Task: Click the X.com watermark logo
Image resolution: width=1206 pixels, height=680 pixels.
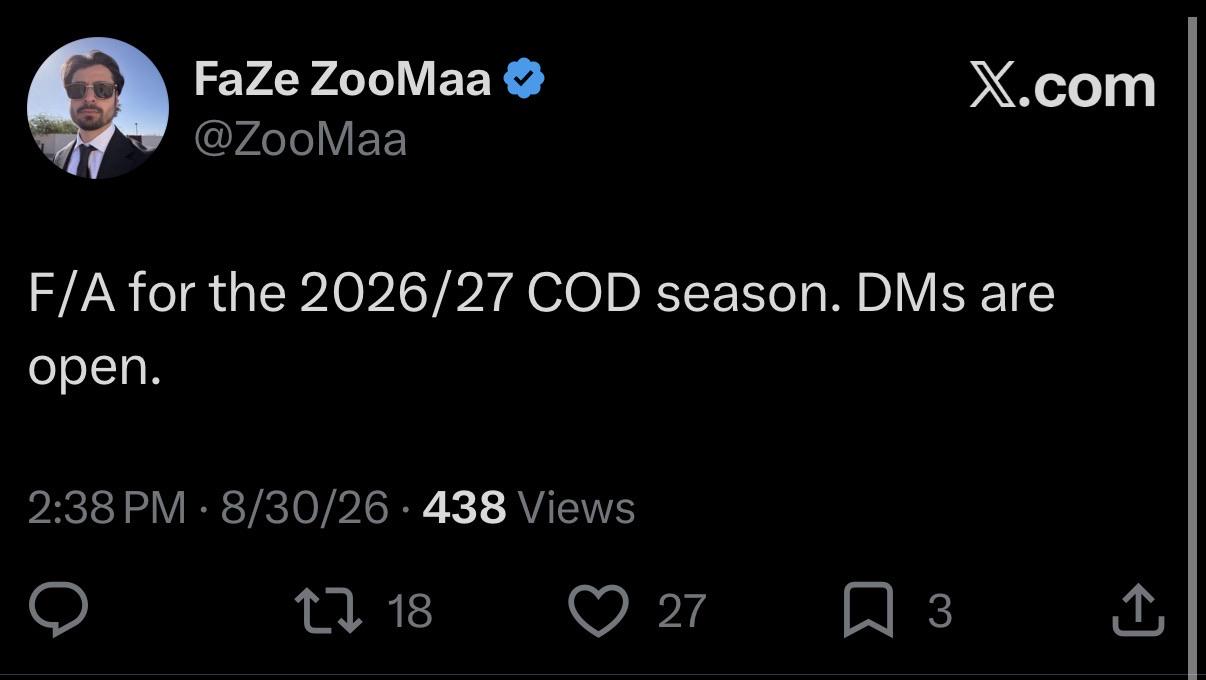Action: [1062, 87]
